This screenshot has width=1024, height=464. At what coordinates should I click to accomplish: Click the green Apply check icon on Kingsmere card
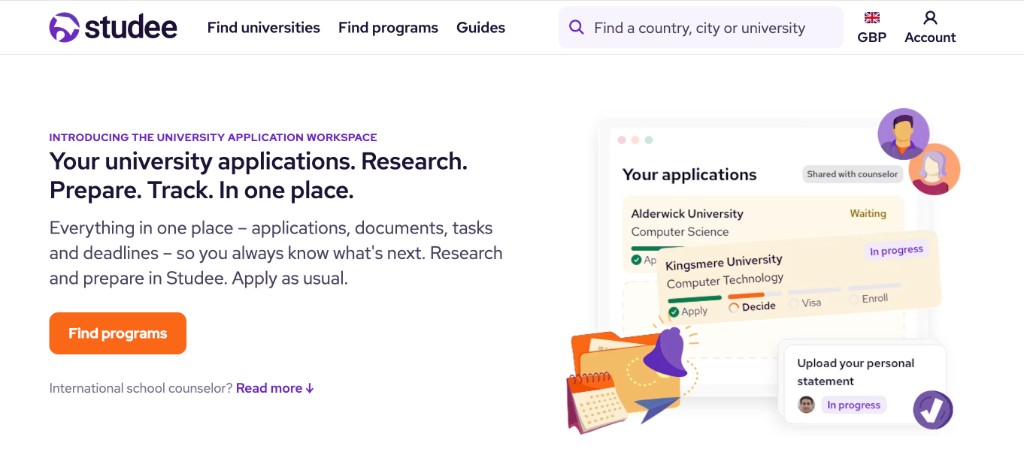point(673,312)
